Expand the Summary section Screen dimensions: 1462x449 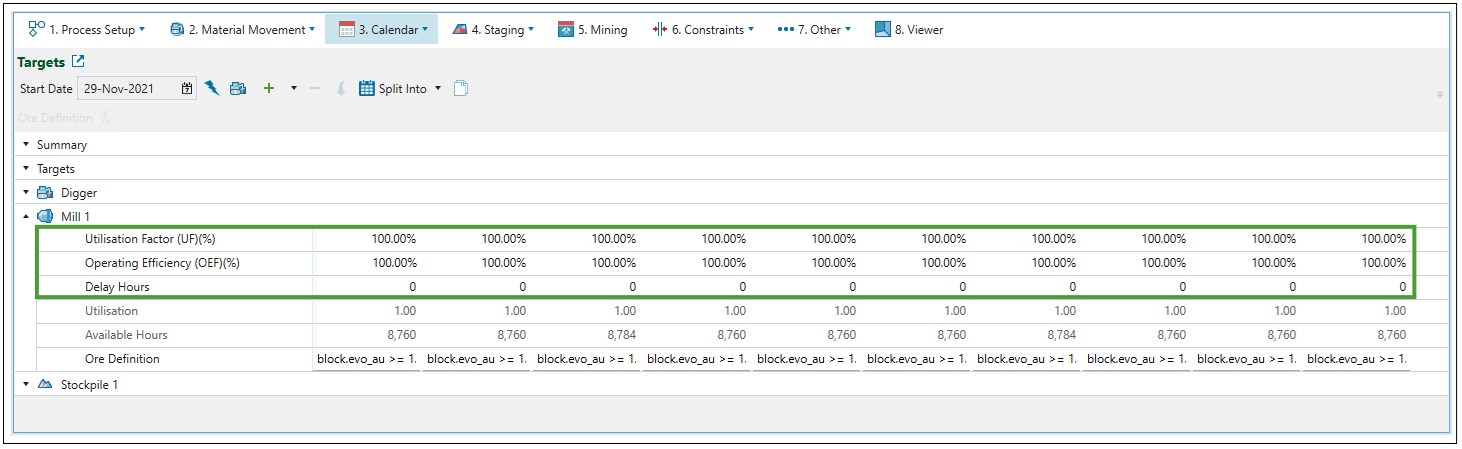(26, 145)
